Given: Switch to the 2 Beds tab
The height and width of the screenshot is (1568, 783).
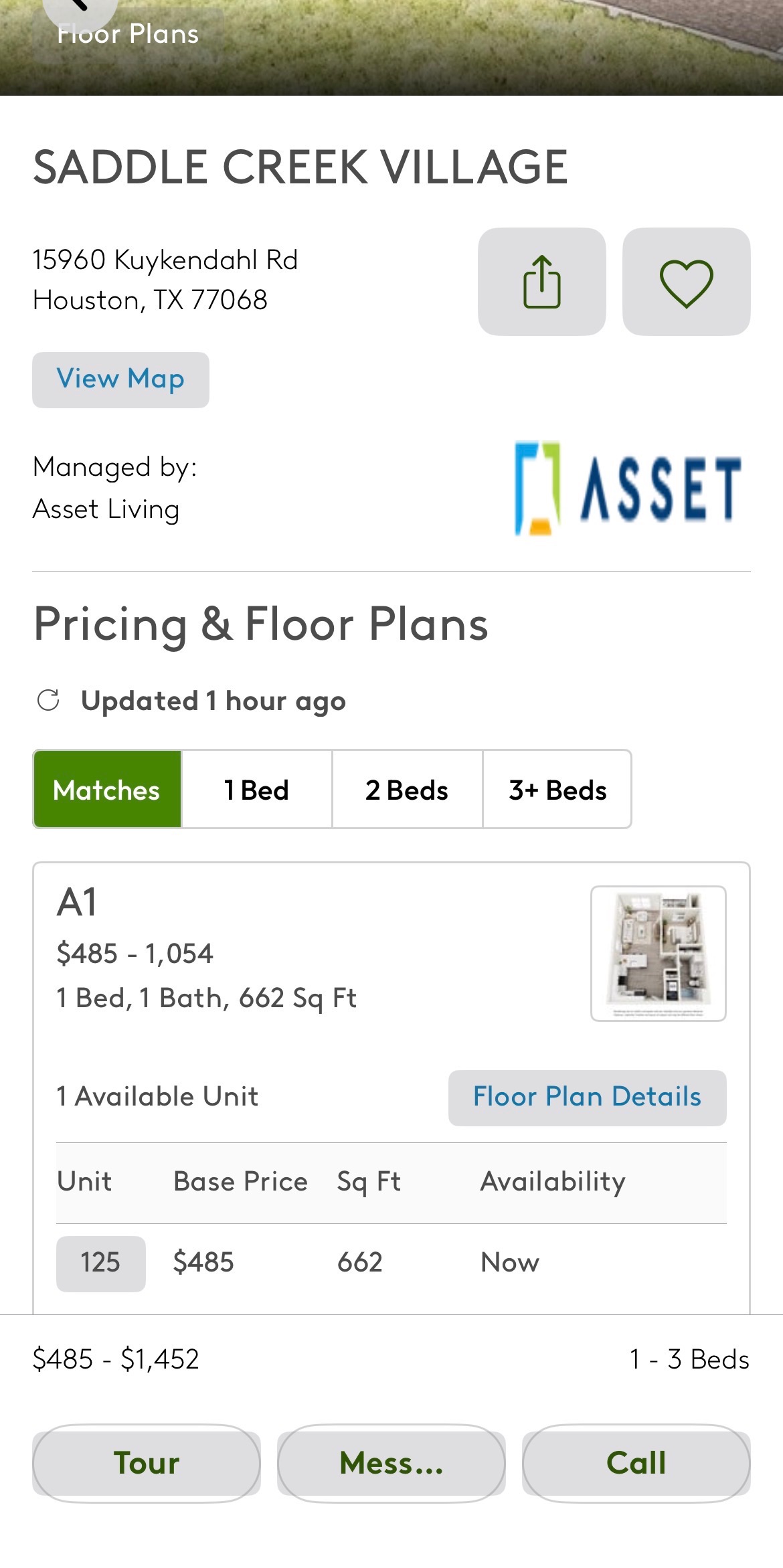Looking at the screenshot, I should (407, 790).
